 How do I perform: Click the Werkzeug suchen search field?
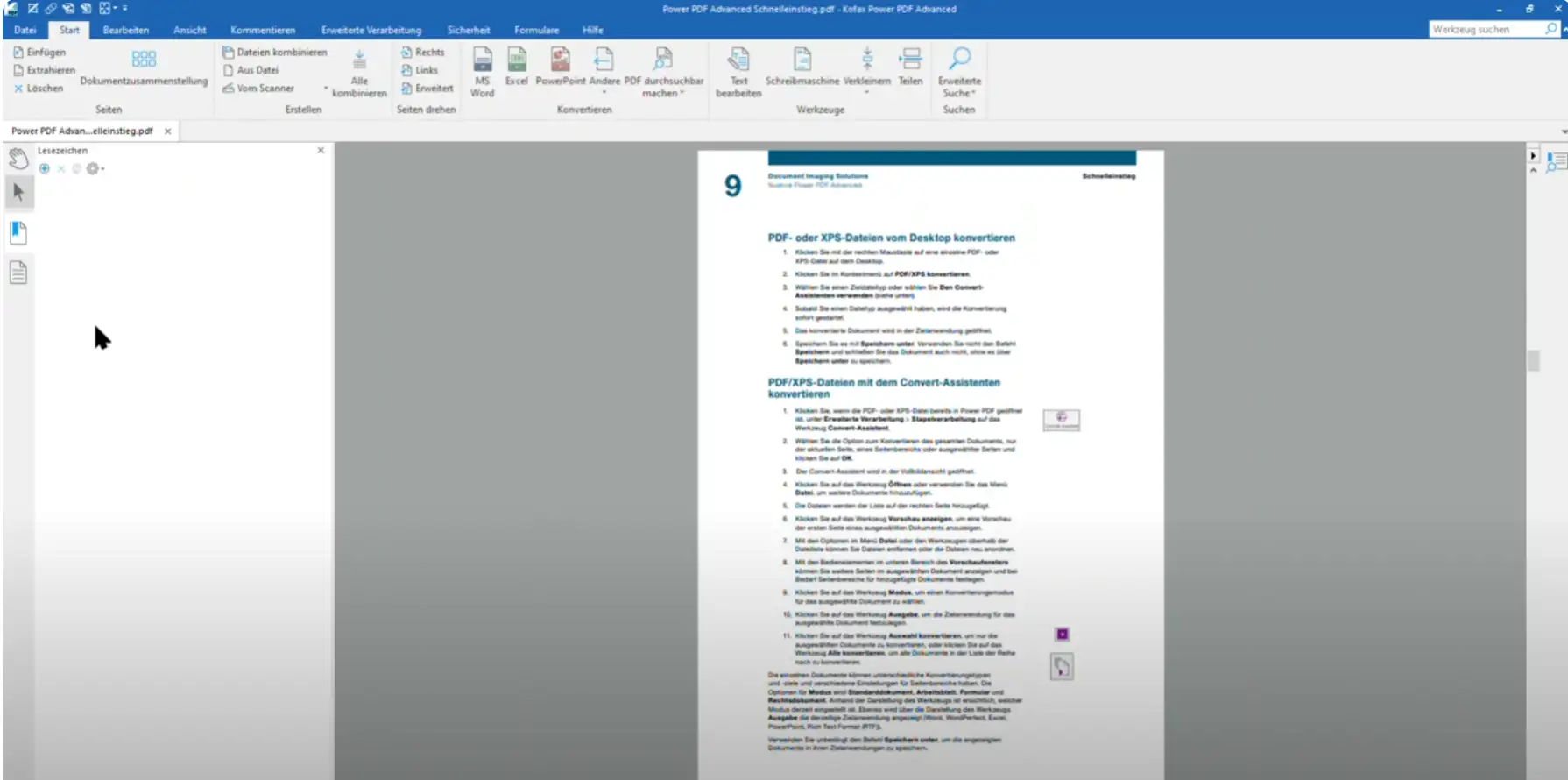coord(1487,30)
